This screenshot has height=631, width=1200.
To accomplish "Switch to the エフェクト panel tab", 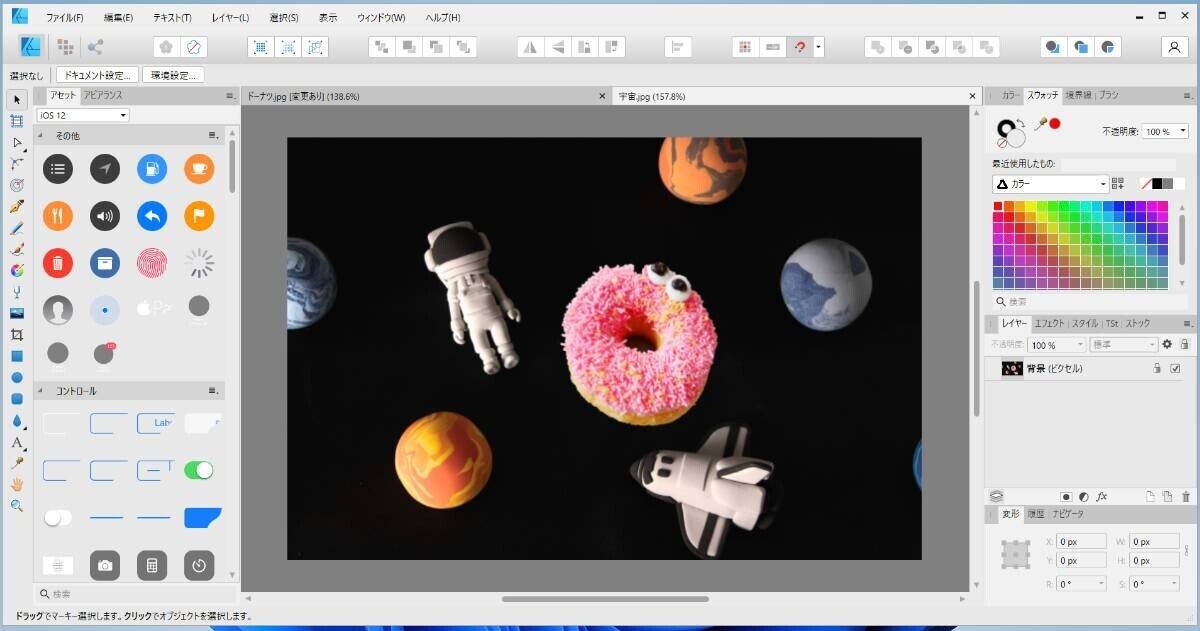I will 1049,324.
